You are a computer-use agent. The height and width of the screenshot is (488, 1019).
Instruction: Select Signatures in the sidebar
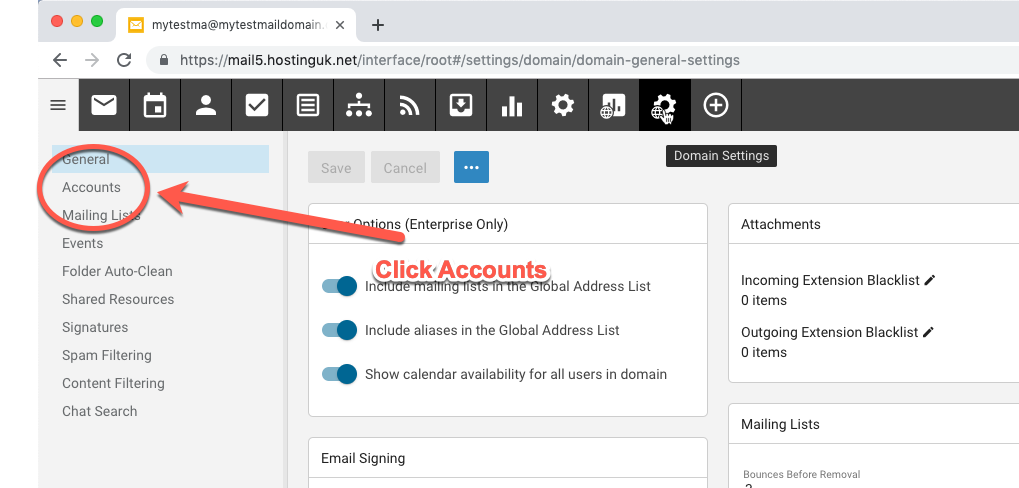(95, 327)
